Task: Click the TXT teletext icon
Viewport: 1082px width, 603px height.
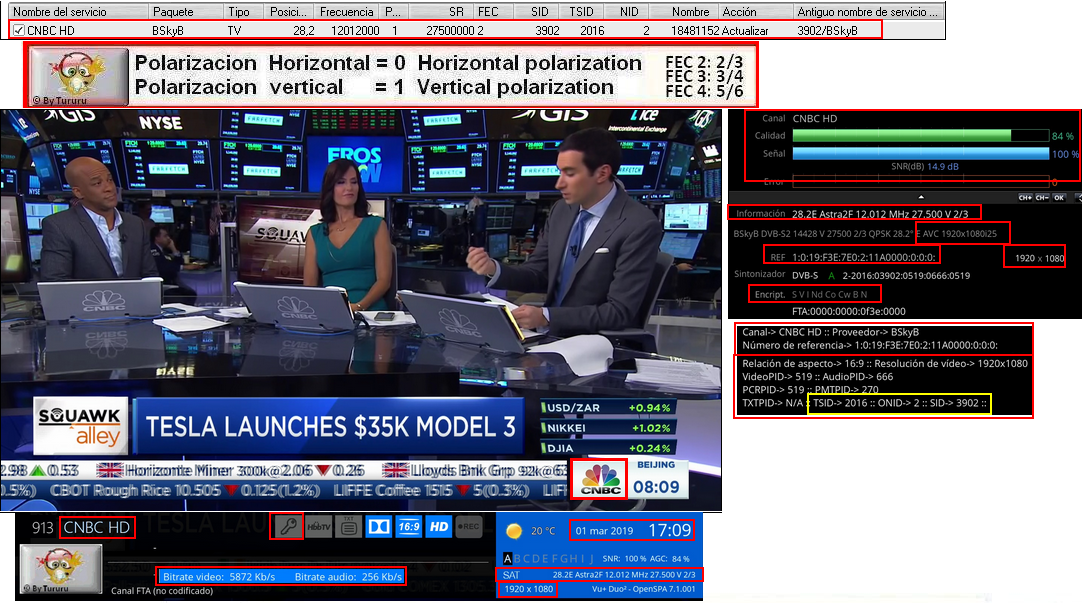Action: click(x=348, y=527)
